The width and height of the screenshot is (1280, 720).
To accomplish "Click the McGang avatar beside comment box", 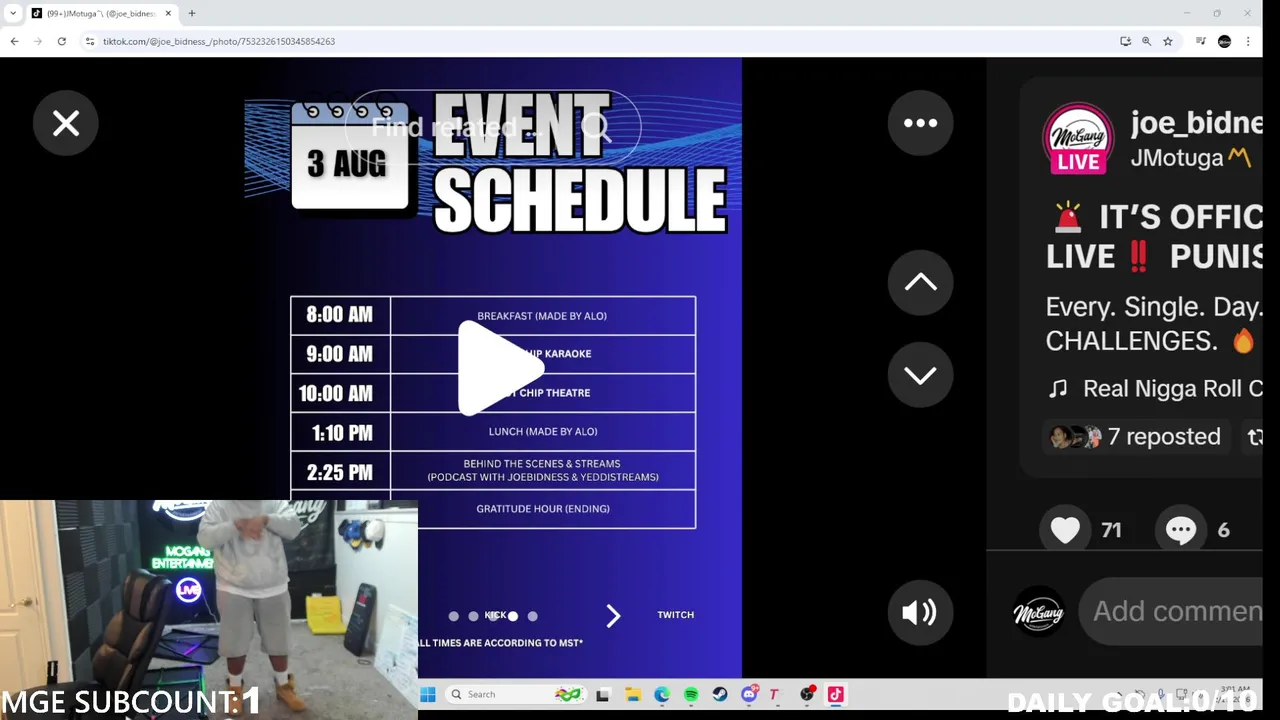I will tap(1038, 612).
